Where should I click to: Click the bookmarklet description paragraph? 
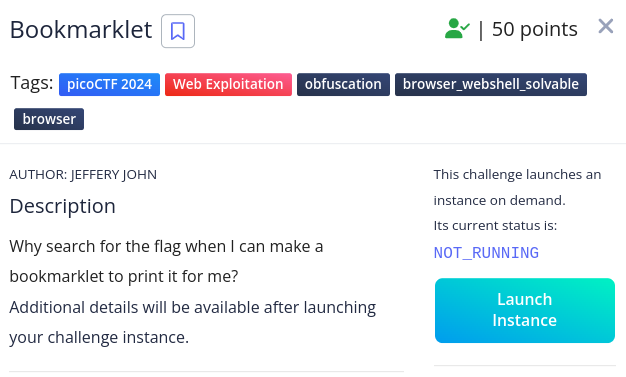[x=166, y=261]
